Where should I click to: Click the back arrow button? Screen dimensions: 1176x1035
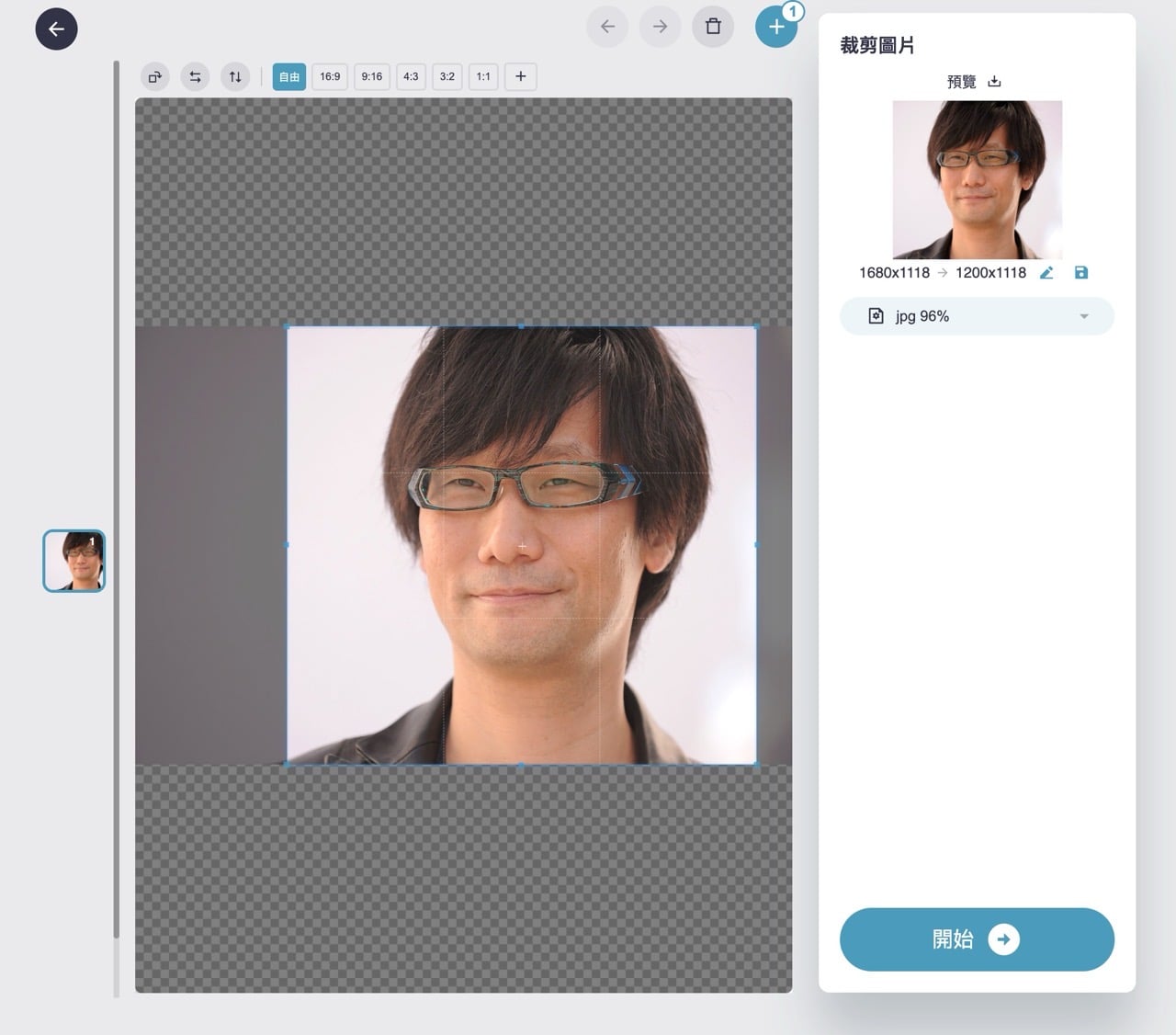tap(56, 28)
